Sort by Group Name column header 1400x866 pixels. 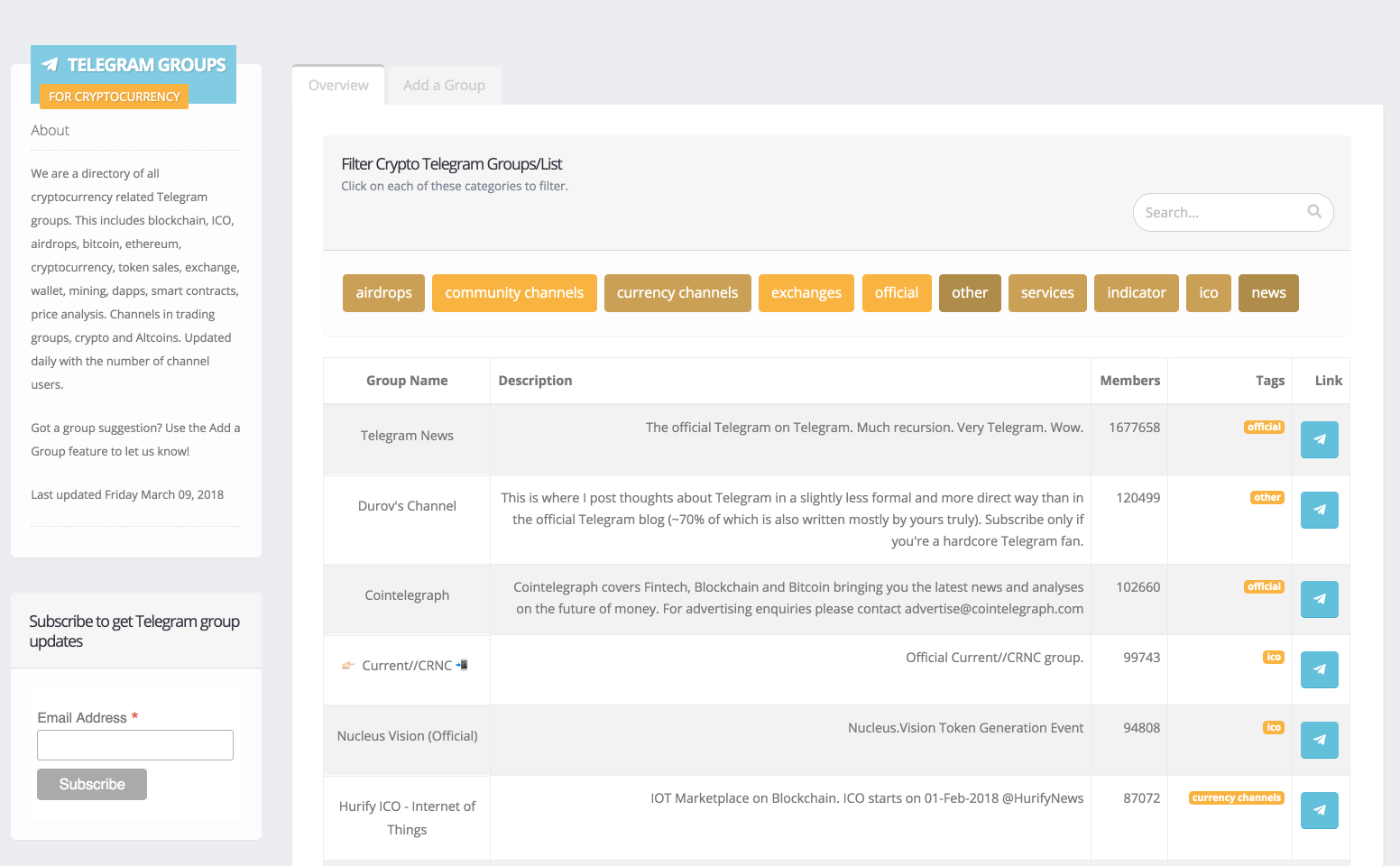tap(407, 381)
